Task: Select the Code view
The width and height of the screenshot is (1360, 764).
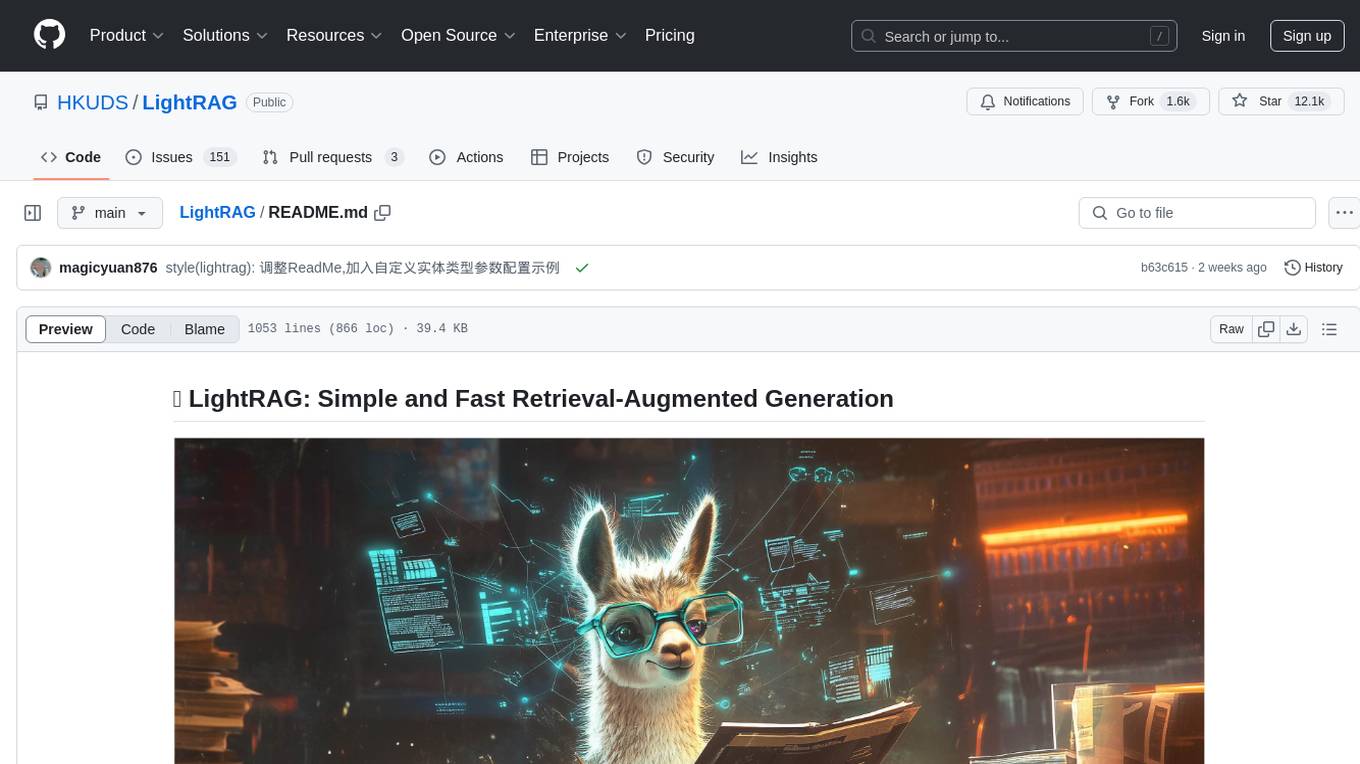Action: click(x=138, y=329)
